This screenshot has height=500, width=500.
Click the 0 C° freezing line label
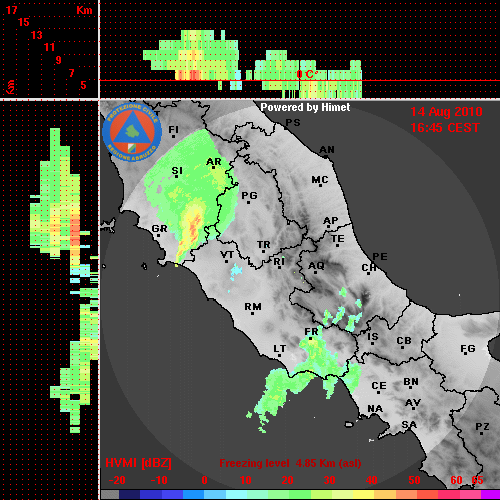pos(307,74)
